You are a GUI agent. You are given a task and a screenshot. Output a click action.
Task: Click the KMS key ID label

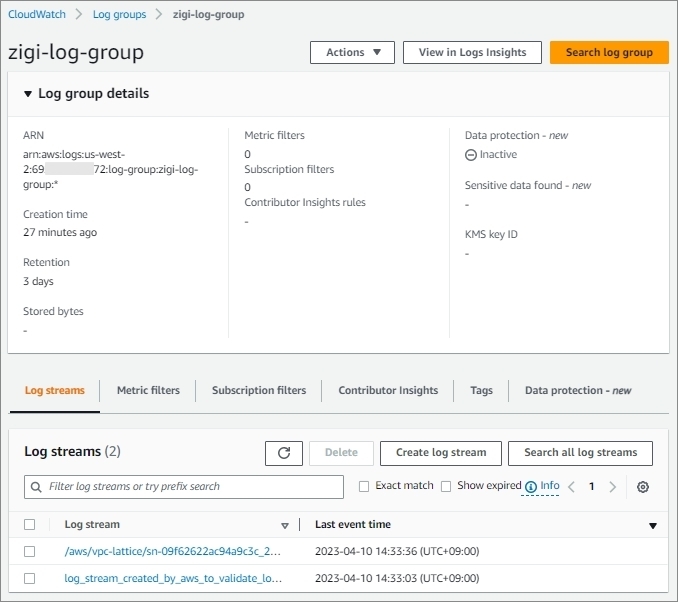491,234
